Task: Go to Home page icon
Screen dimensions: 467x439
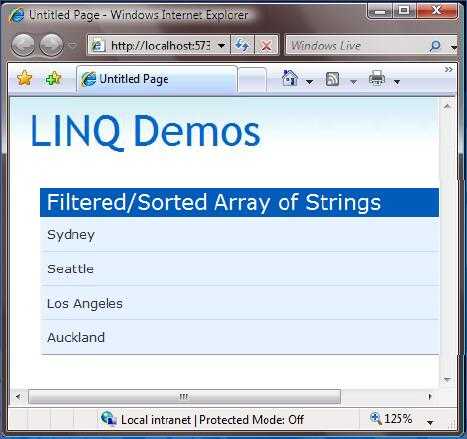Action: 290,79
